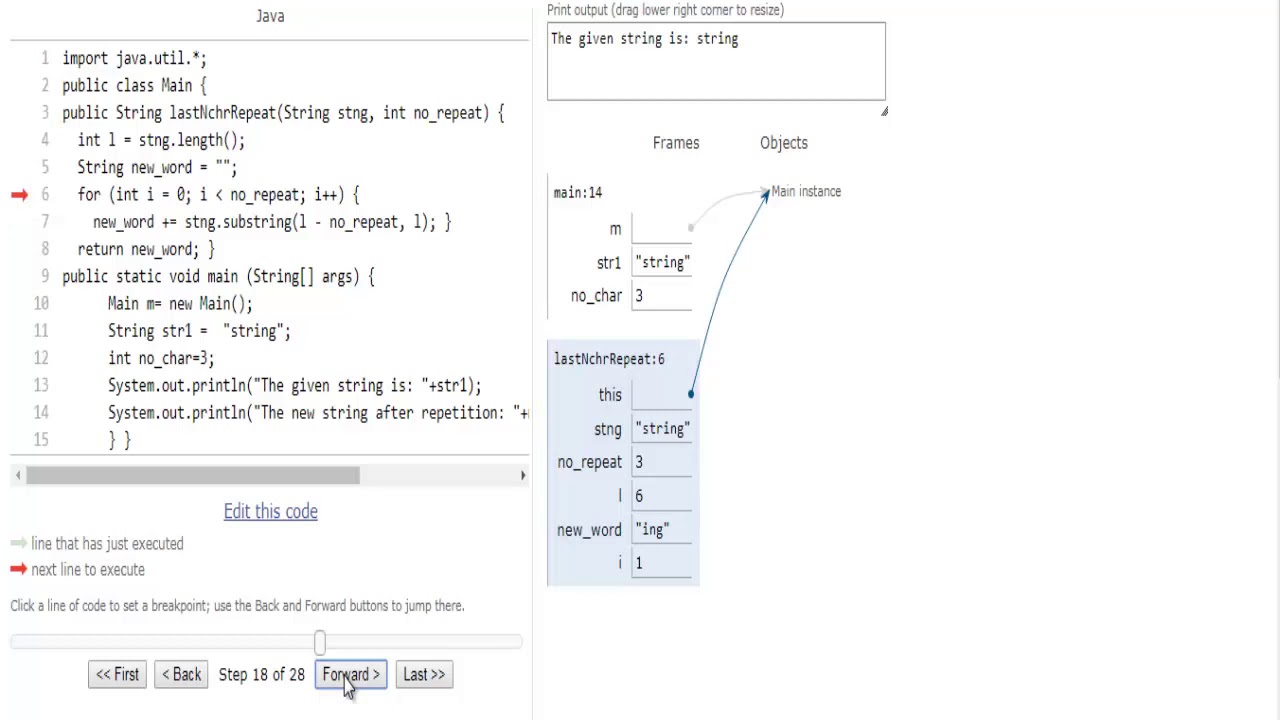
Task: Click the Frames column header
Action: point(676,143)
